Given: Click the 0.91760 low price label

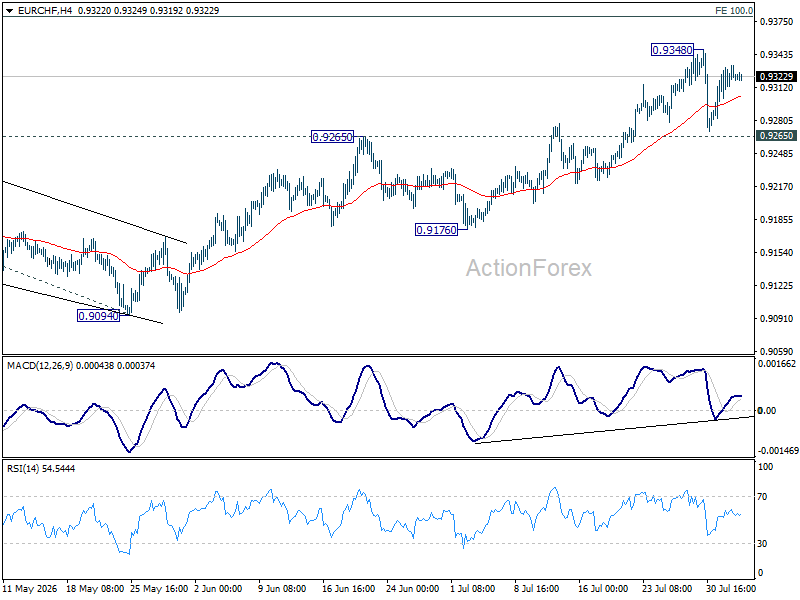Looking at the screenshot, I should click(x=436, y=230).
